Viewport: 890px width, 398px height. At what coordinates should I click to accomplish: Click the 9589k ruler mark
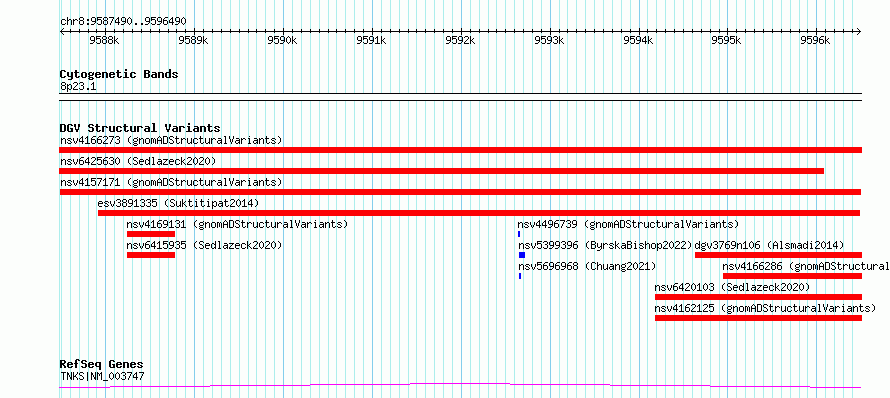(x=194, y=41)
